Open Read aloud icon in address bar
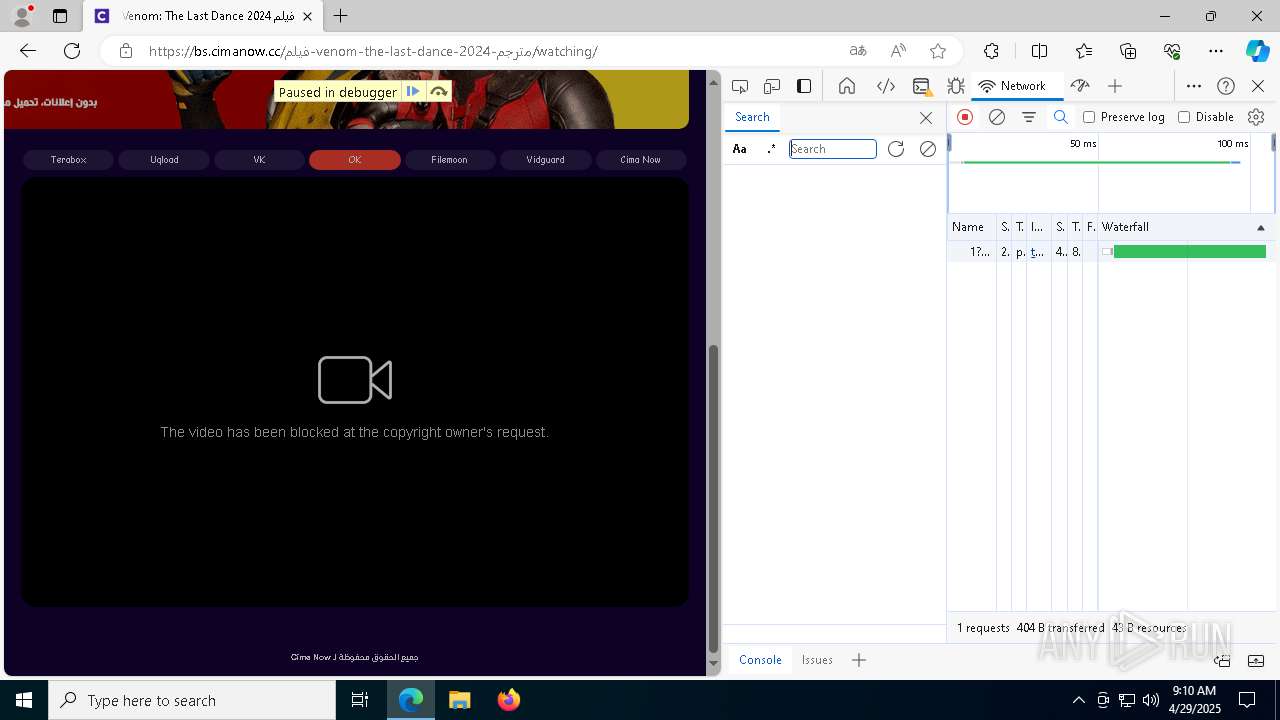1280x720 pixels. [x=898, y=51]
